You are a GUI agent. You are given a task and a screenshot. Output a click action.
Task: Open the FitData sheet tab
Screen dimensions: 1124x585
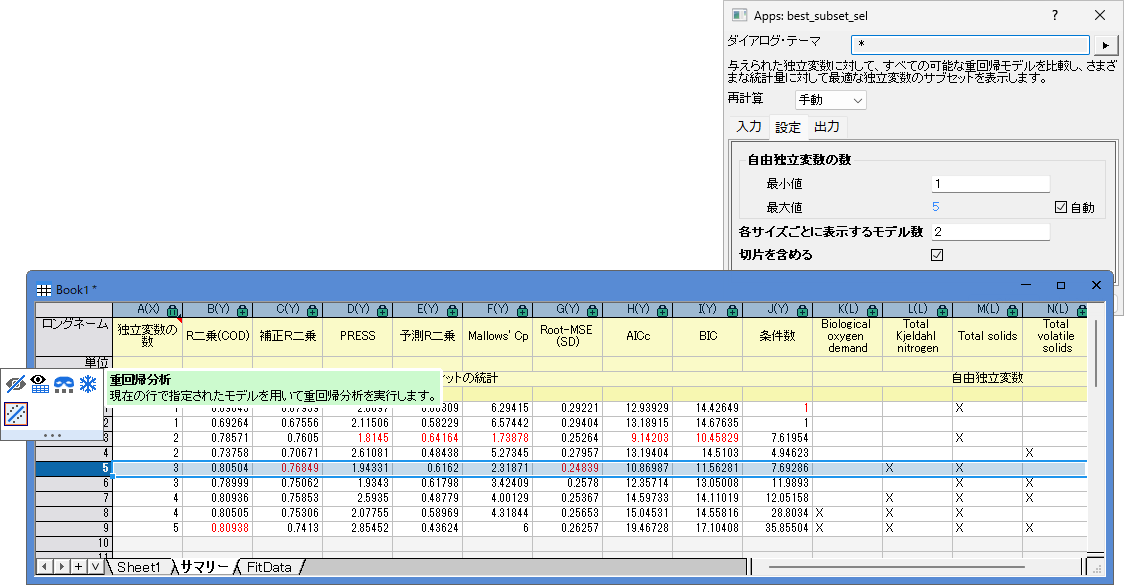click(270, 567)
